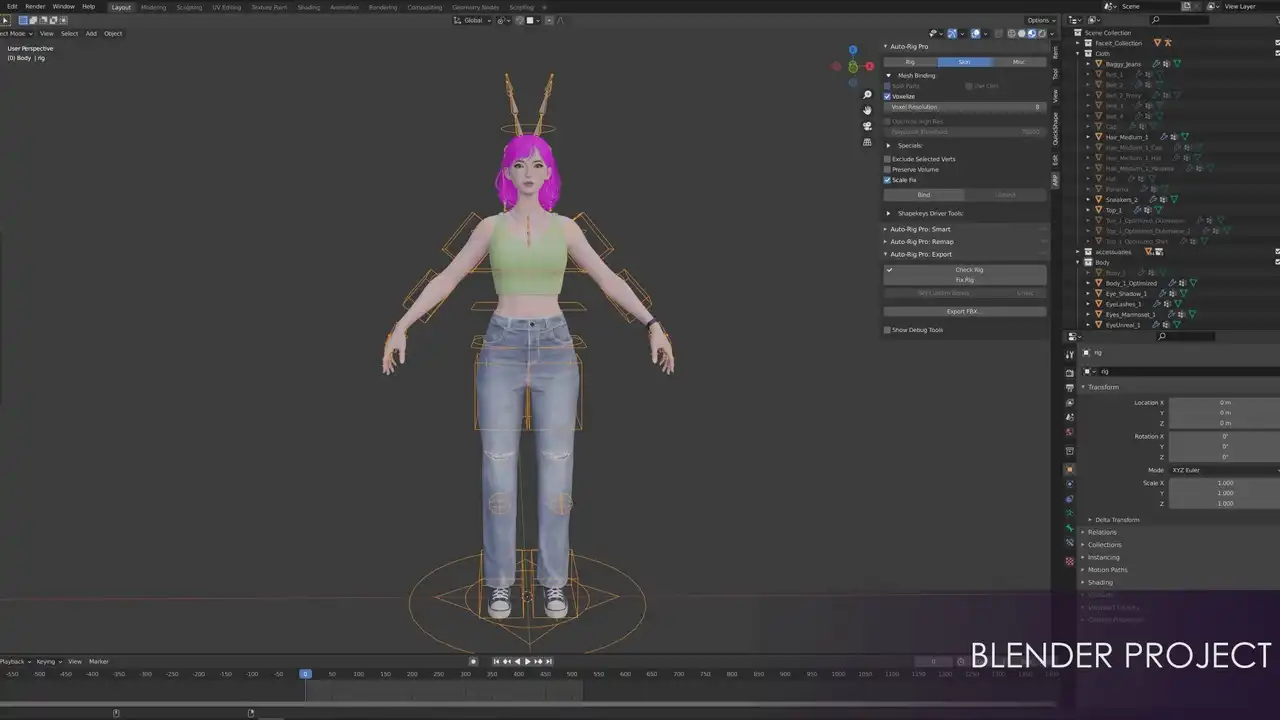This screenshot has height=720, width=1280.
Task: Toggle the Scale Fix checkbox
Action: pyautogui.click(x=887, y=180)
